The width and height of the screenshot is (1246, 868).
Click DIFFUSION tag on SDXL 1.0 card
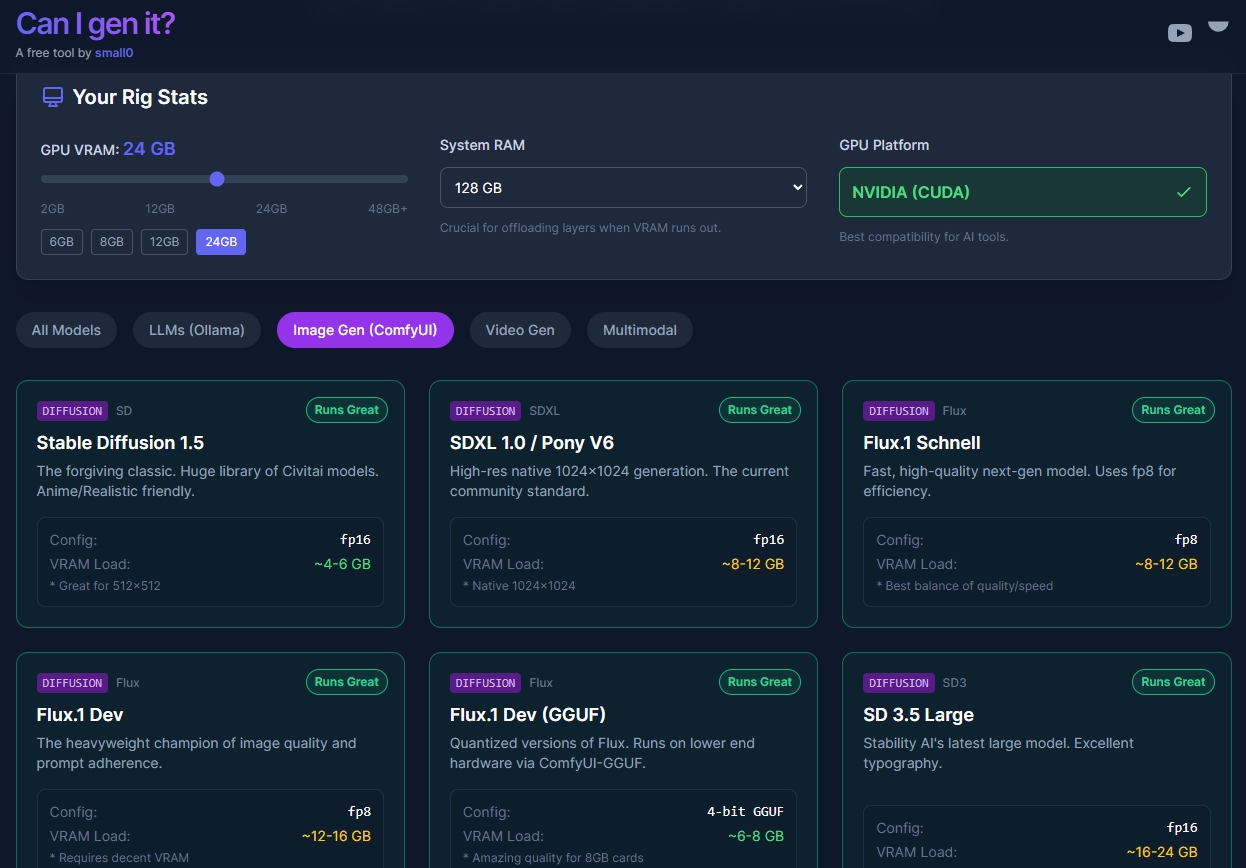point(485,411)
